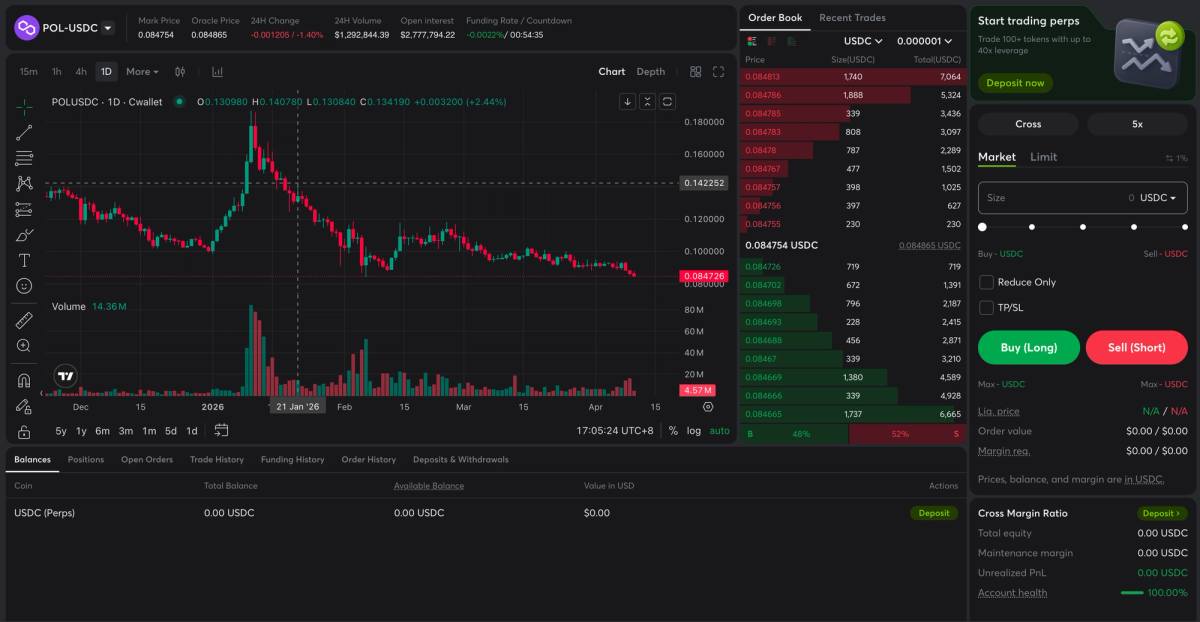1200x622 pixels.
Task: Enter fullscreen chart mode
Action: [x=718, y=72]
